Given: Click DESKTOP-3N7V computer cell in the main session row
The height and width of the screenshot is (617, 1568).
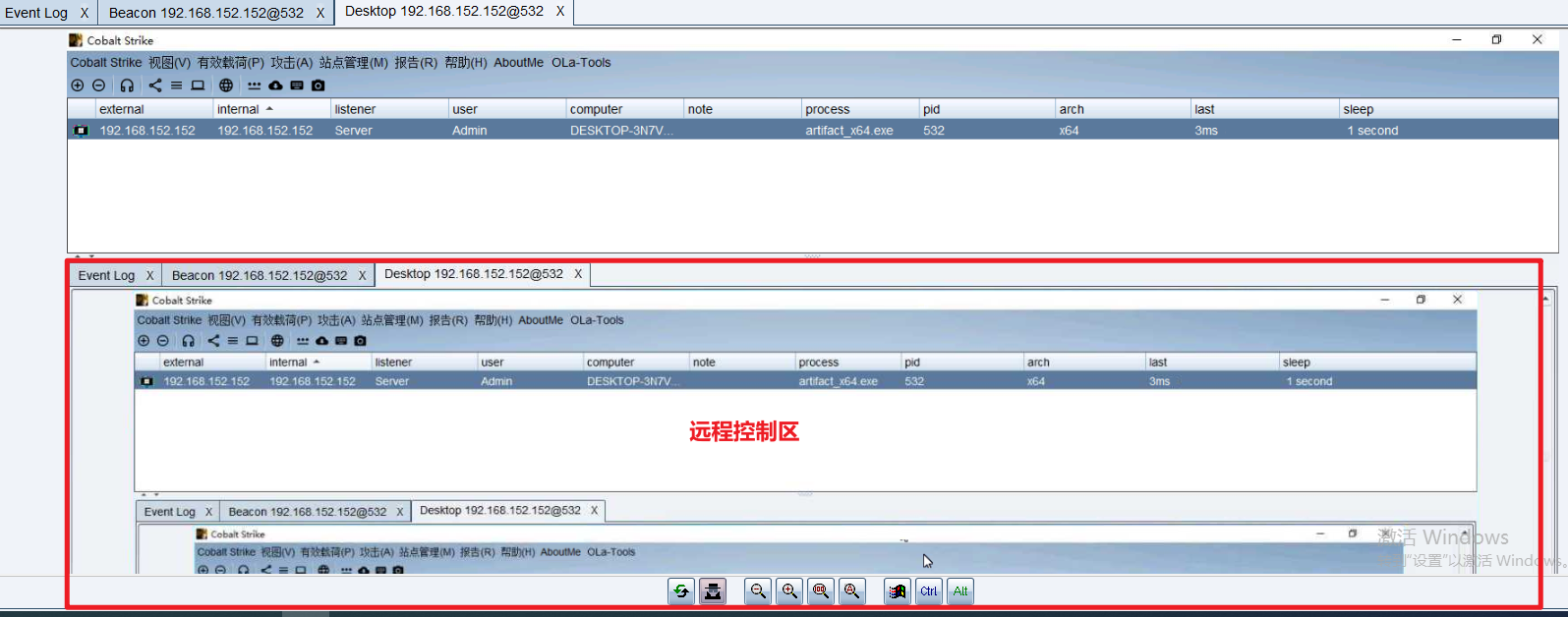Looking at the screenshot, I should coord(621,131).
